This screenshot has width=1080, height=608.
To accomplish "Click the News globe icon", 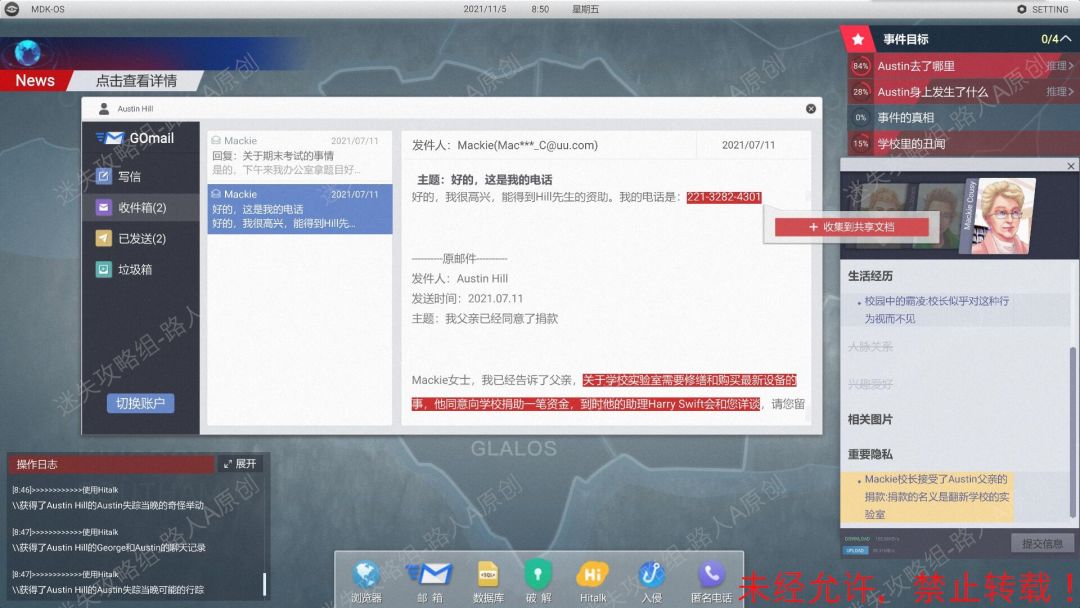I will click(x=28, y=52).
